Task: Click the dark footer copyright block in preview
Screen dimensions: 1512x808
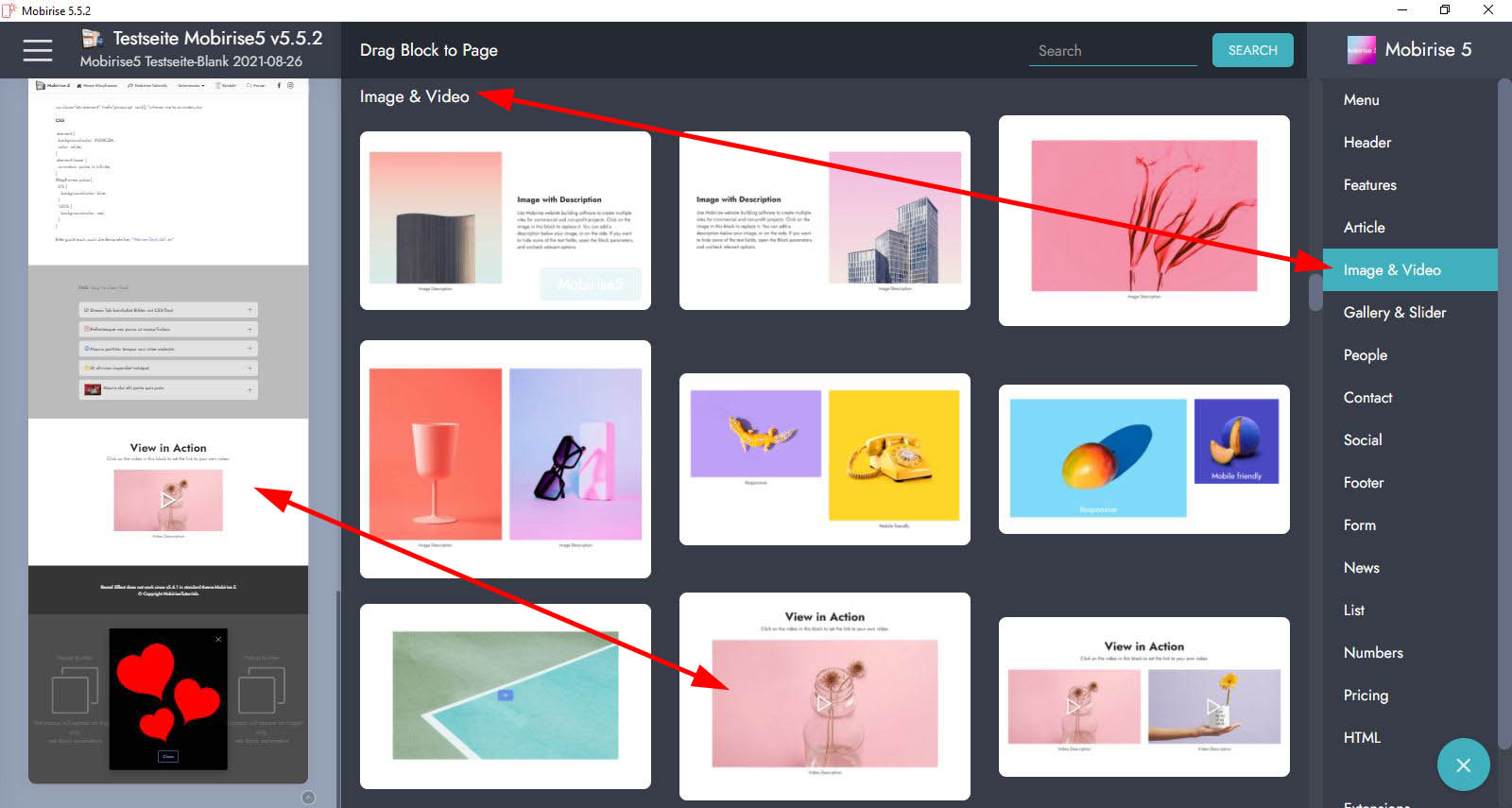Action: pyautogui.click(x=168, y=590)
